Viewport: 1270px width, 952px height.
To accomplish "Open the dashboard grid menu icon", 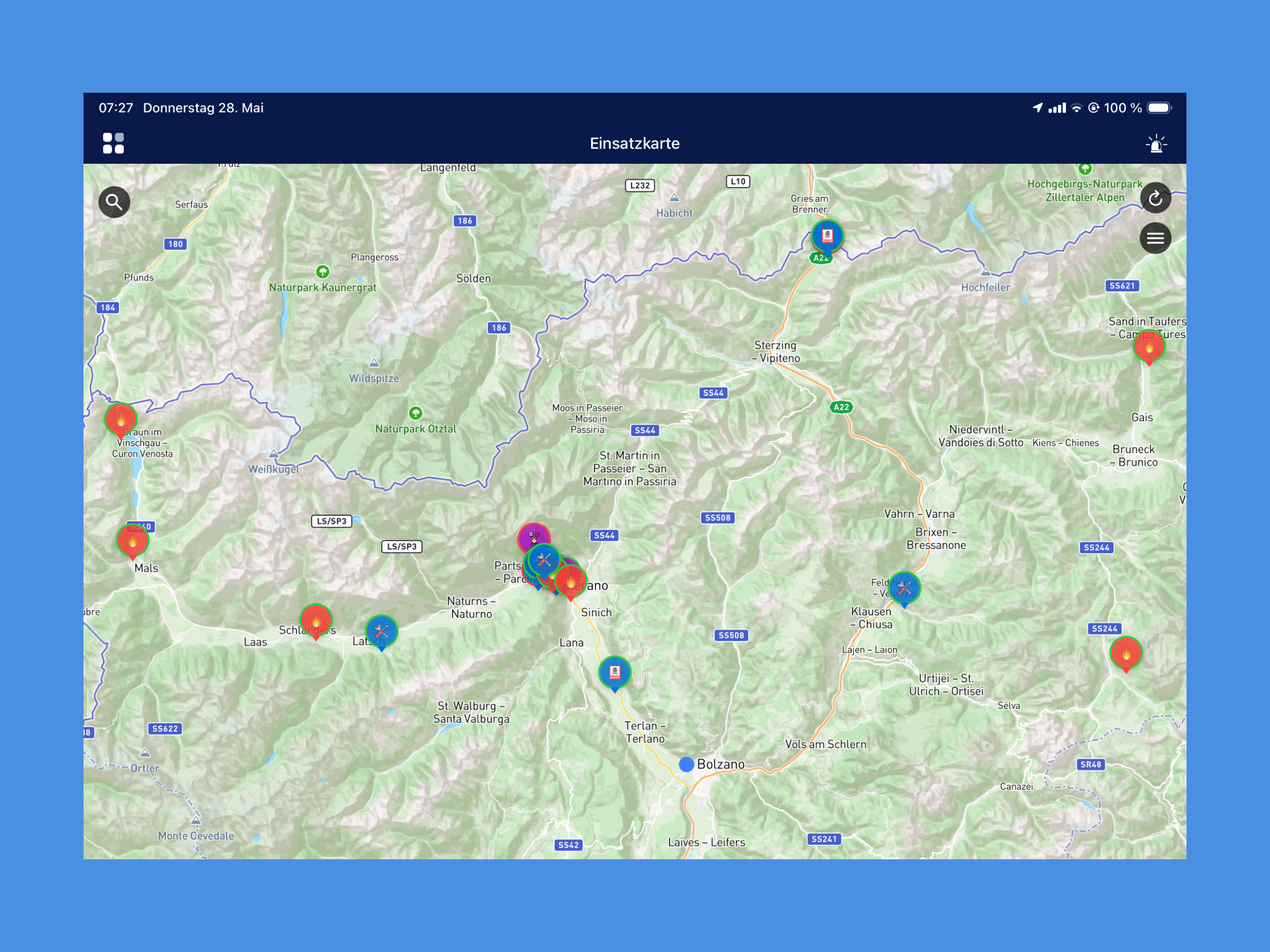I will tap(113, 143).
